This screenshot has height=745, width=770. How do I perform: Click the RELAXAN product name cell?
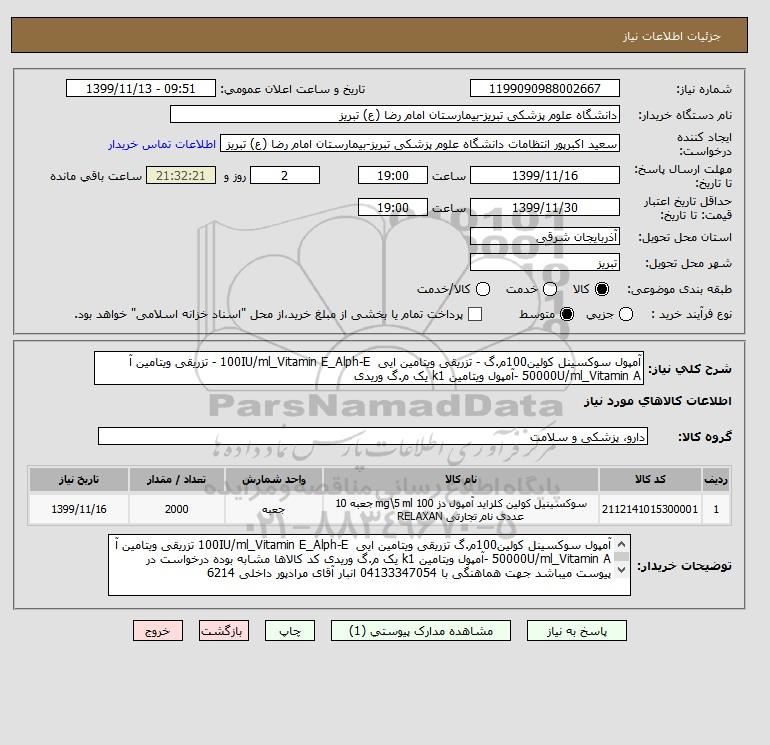(x=461, y=509)
